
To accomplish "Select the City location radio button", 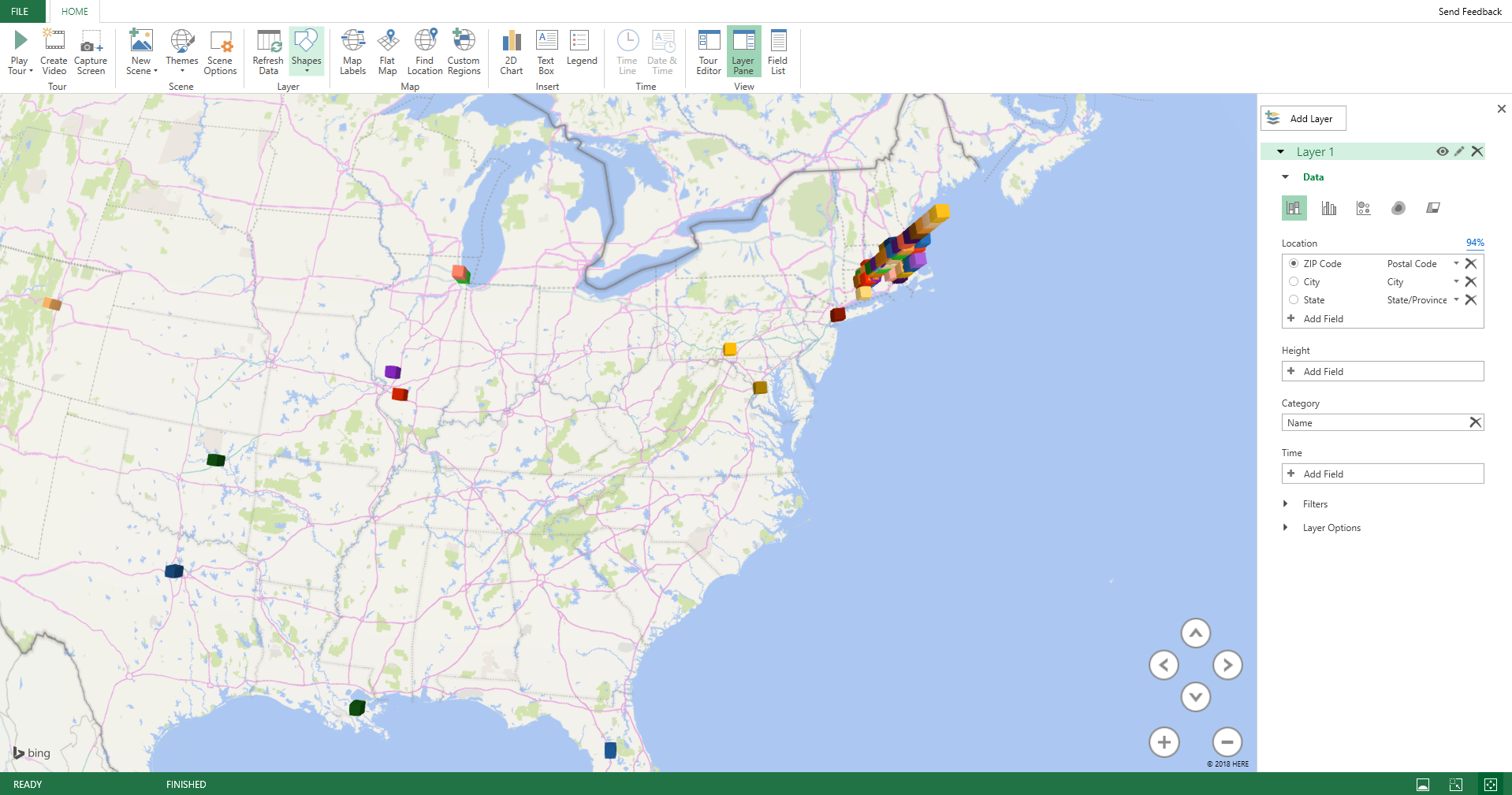I will (1294, 281).
